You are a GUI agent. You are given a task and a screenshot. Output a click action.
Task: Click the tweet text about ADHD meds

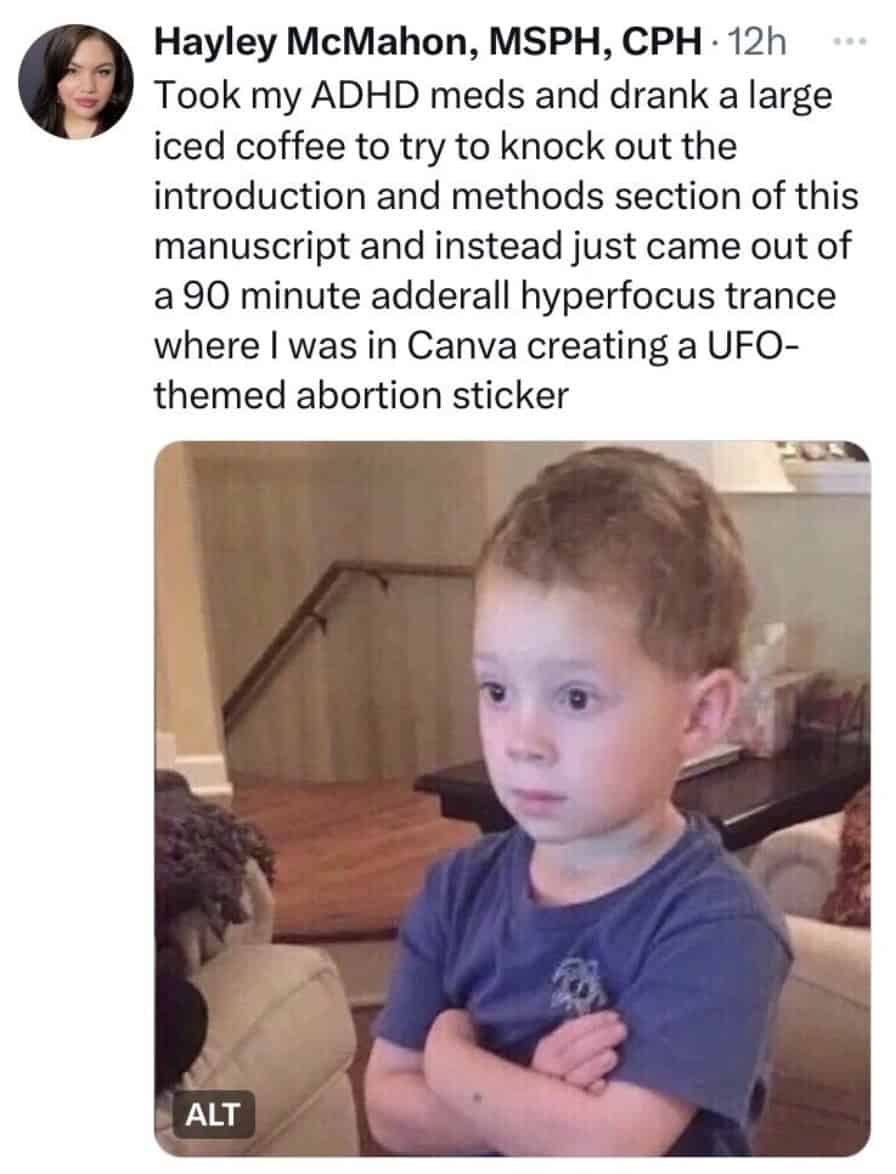tap(506, 245)
